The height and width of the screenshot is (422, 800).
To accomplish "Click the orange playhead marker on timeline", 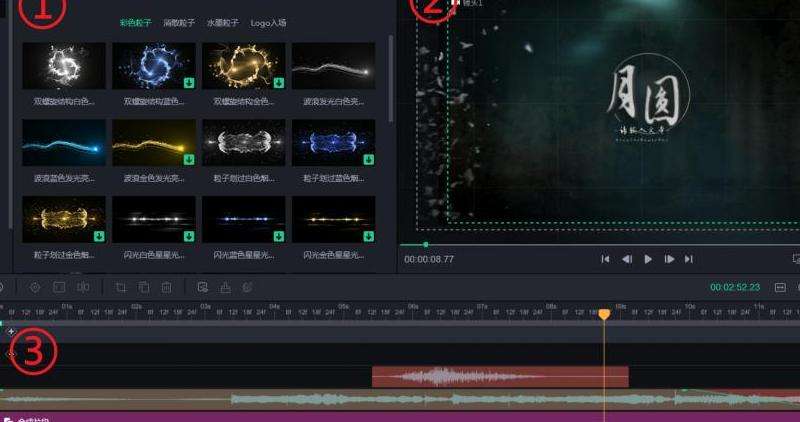I will click(x=604, y=314).
